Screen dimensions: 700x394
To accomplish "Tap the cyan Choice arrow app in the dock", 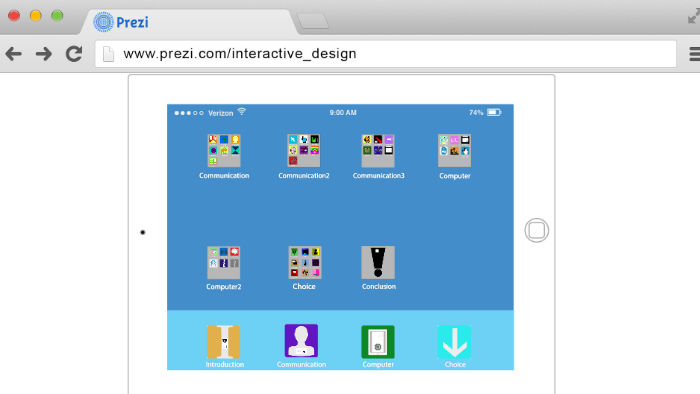I will pyautogui.click(x=454, y=342).
